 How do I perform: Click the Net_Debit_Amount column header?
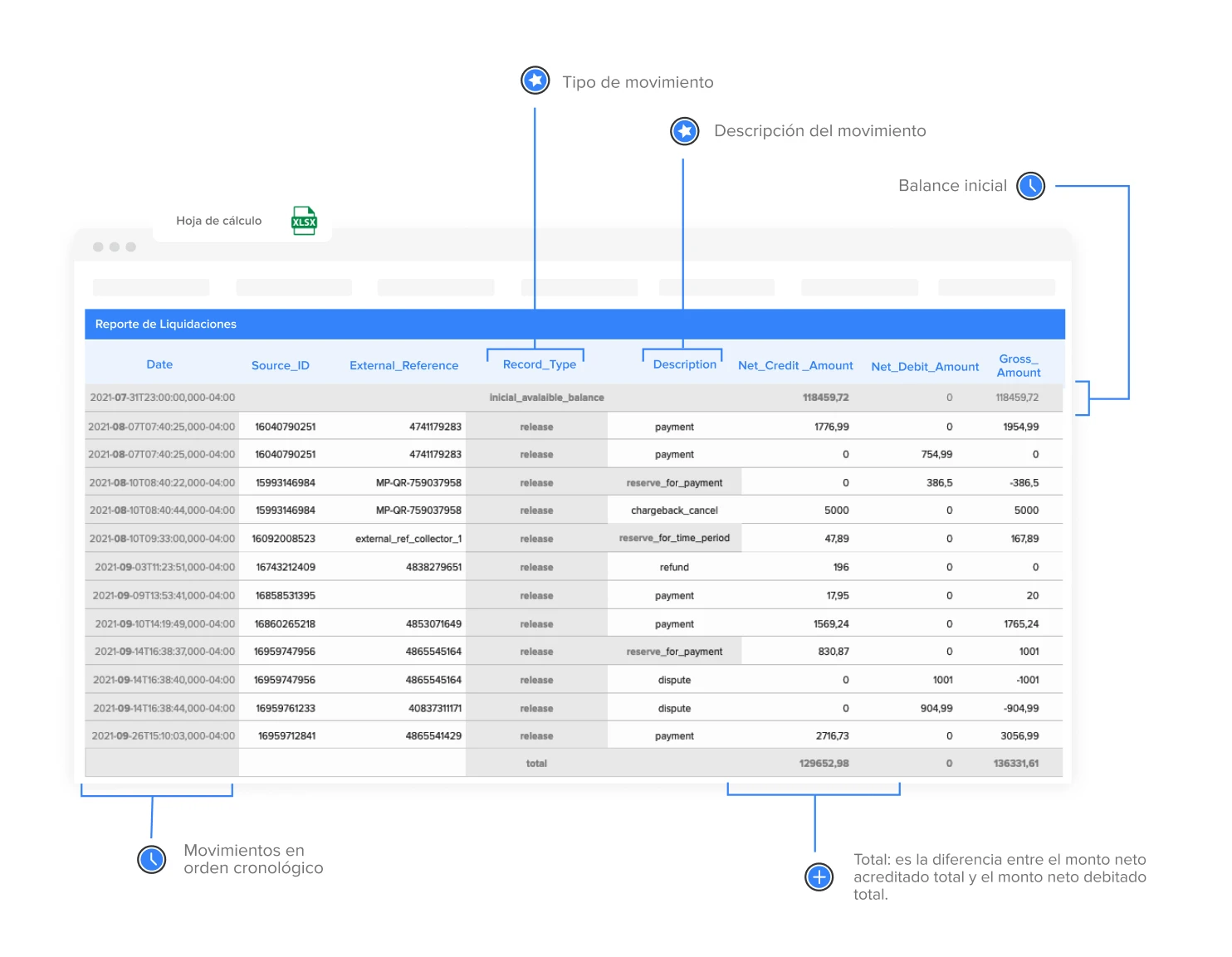[925, 366]
